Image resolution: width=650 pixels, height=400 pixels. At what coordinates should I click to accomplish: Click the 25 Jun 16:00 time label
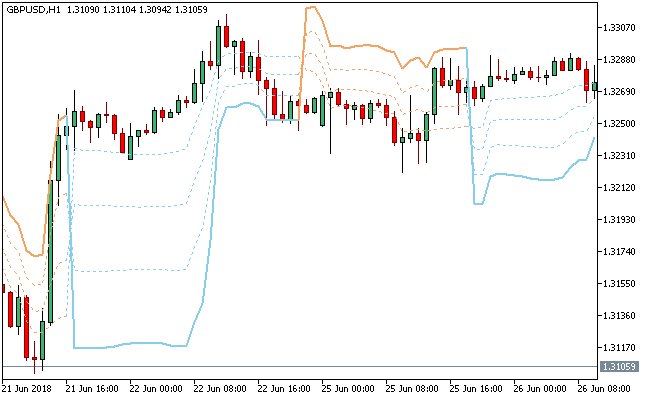point(479,388)
